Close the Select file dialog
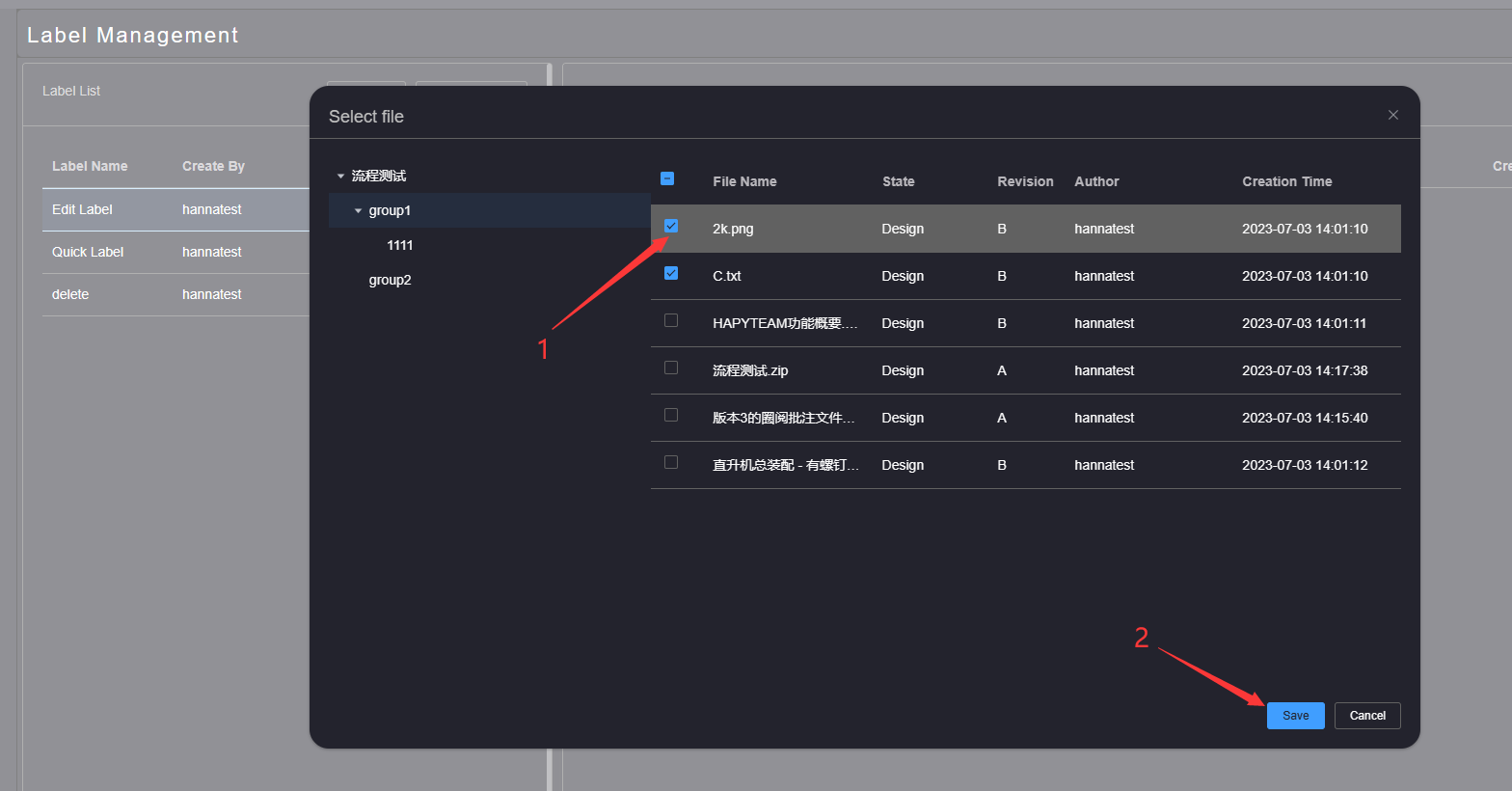1512x791 pixels. pyautogui.click(x=1392, y=115)
